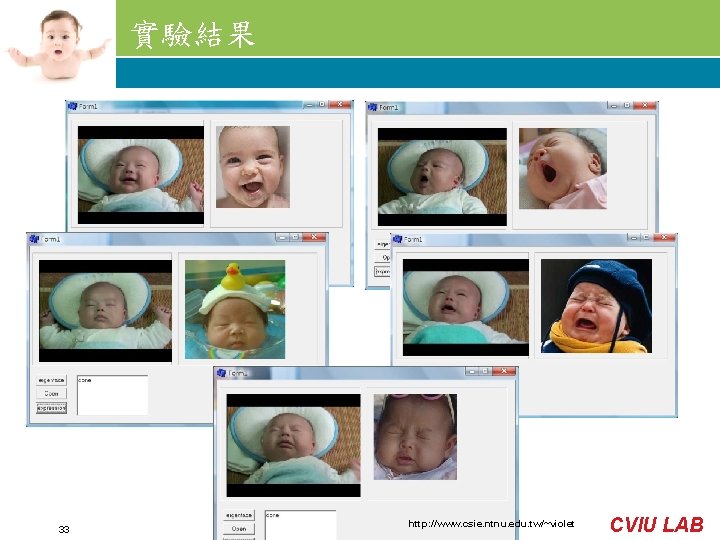This screenshot has width=720, height=540.
Task: Click the Form1 app icon of the bottom window
Action: point(221,373)
